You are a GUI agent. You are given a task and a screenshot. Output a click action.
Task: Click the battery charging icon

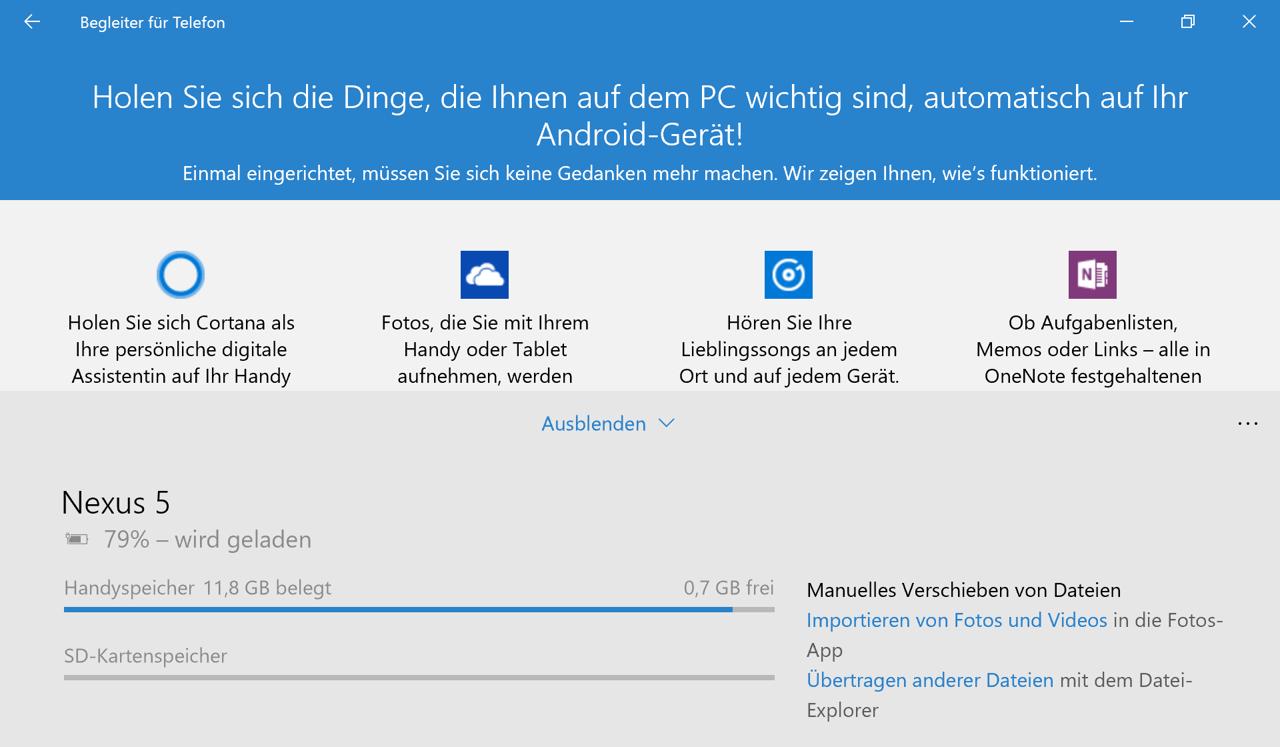pos(76,540)
